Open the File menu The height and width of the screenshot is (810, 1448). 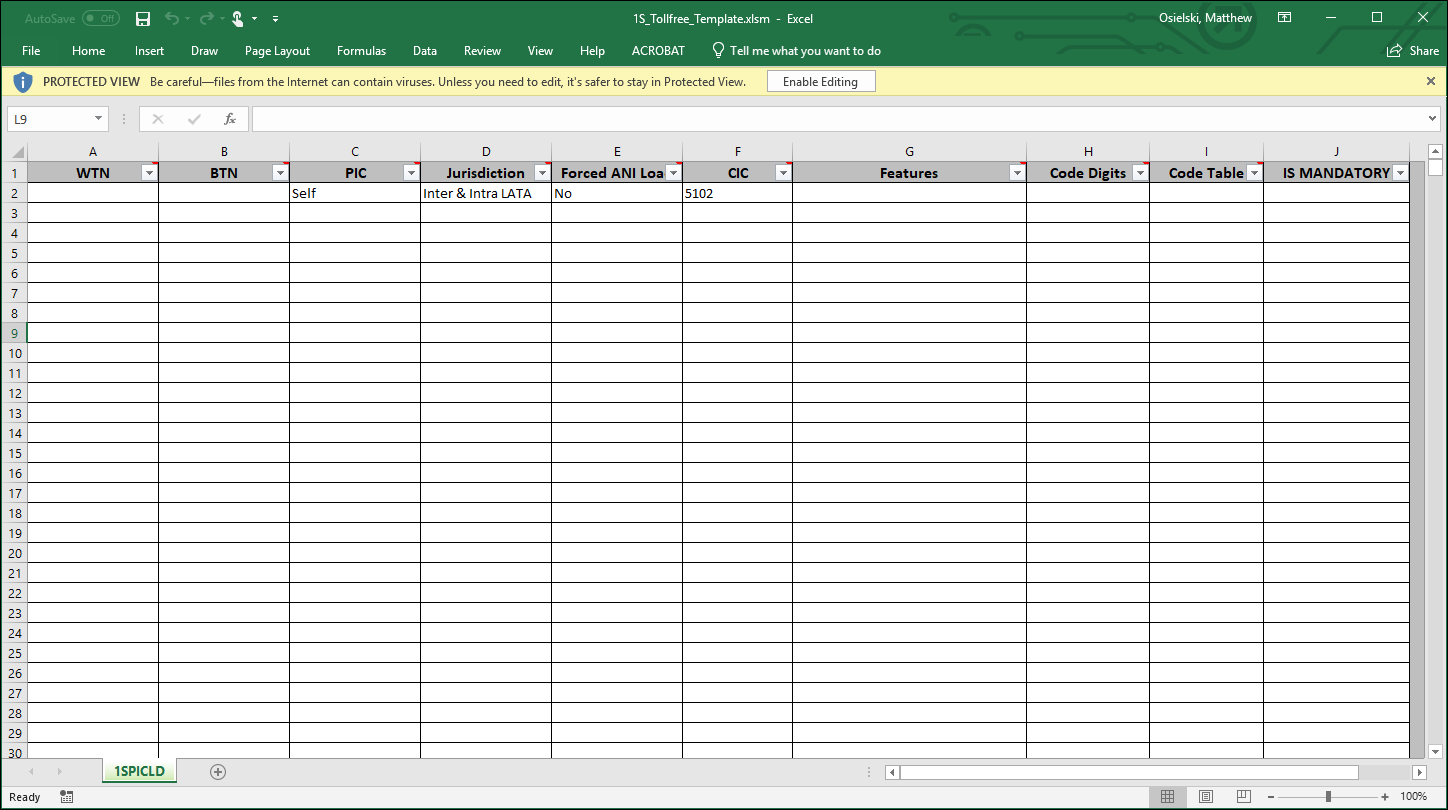pos(31,51)
